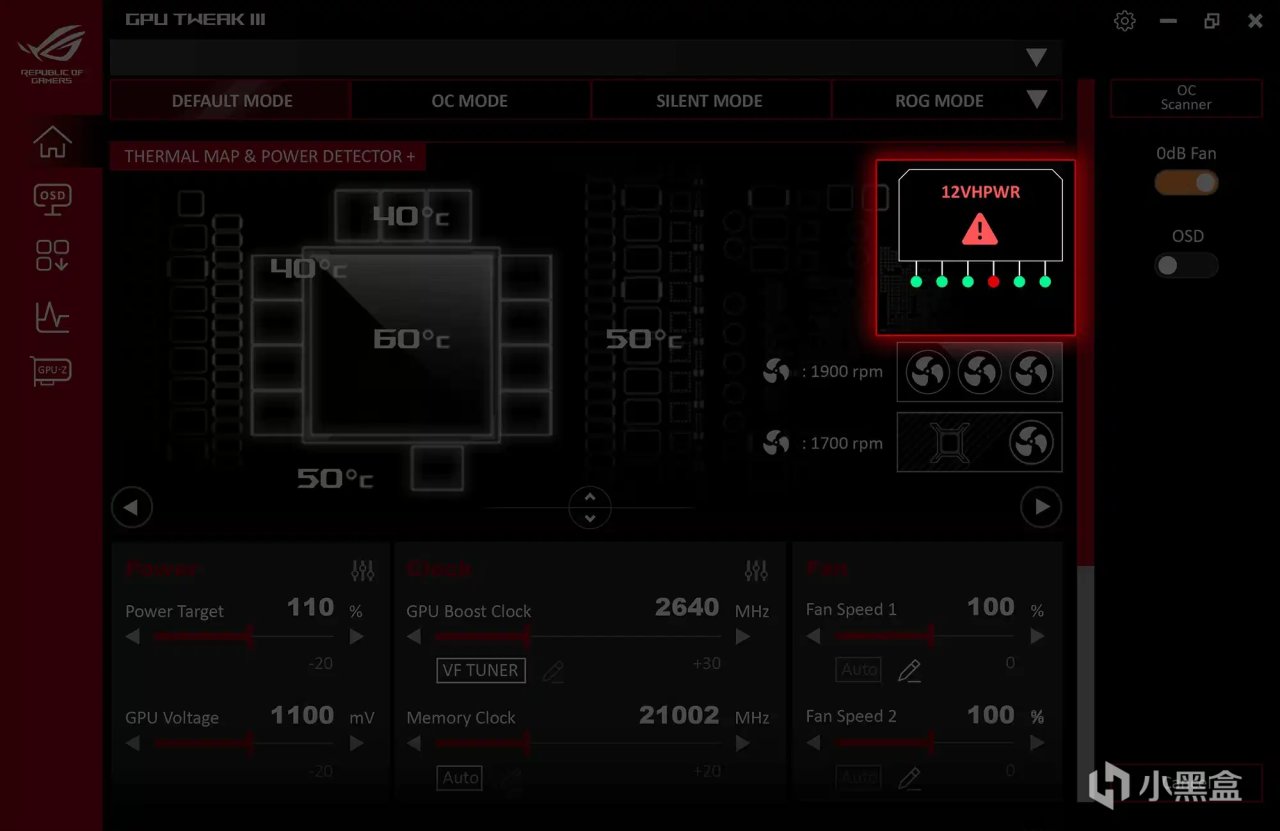Click the 60°c center temperature reading

click(x=411, y=339)
